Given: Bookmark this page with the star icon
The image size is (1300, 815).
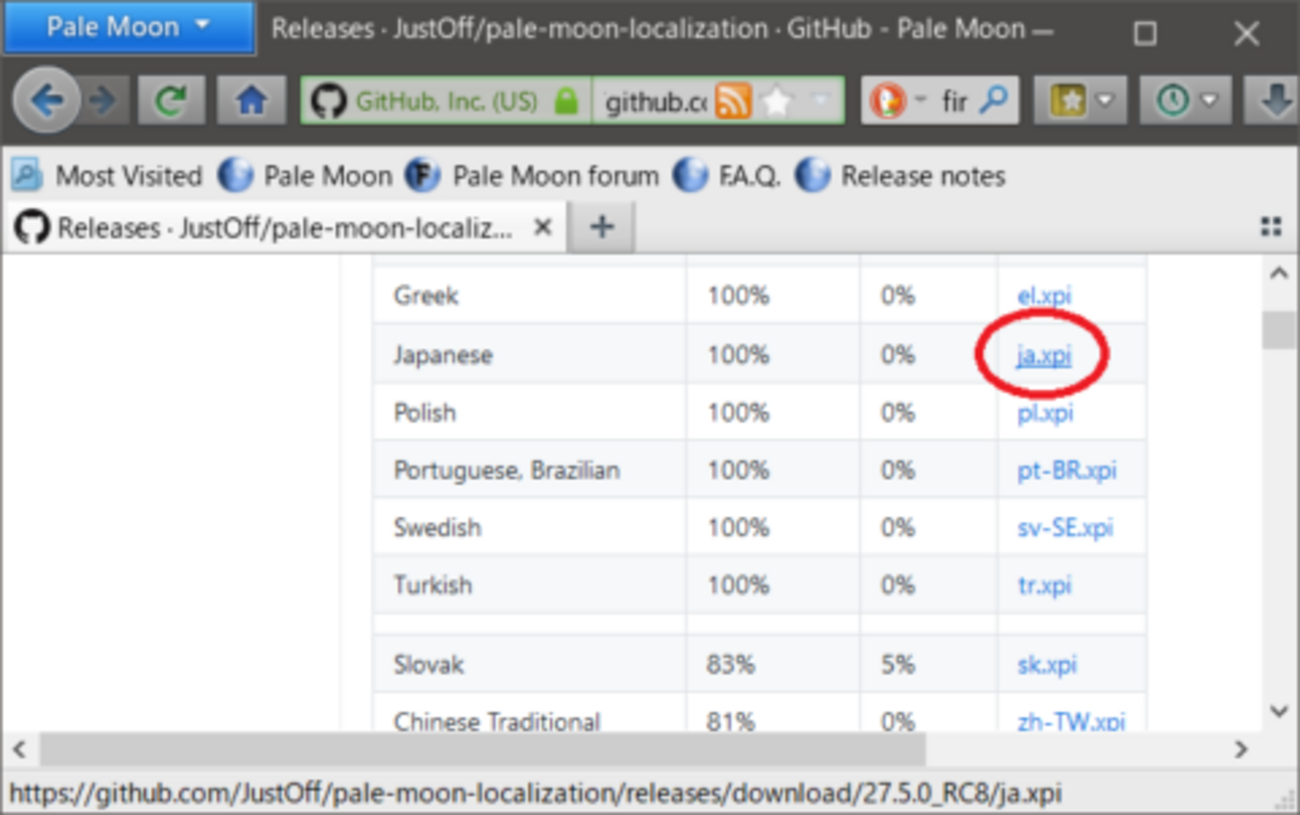Looking at the screenshot, I should point(777,101).
